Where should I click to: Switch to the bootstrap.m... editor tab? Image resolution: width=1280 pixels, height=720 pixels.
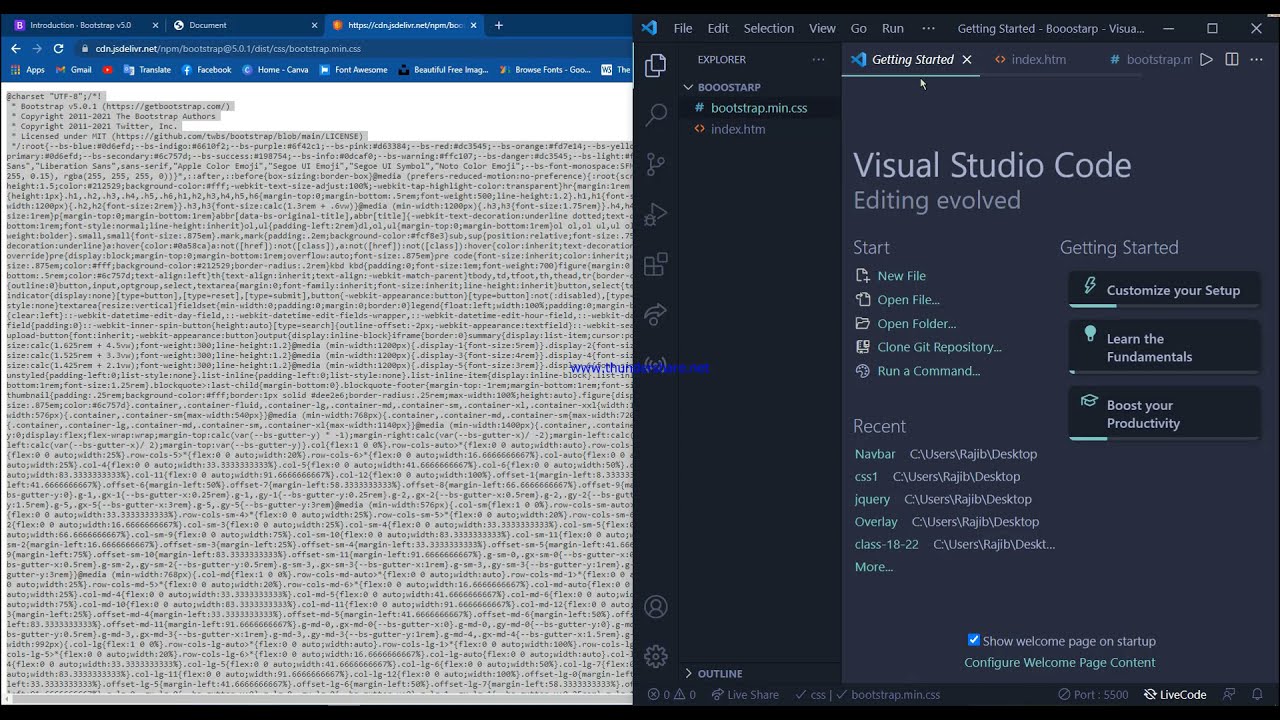pyautogui.click(x=1151, y=60)
